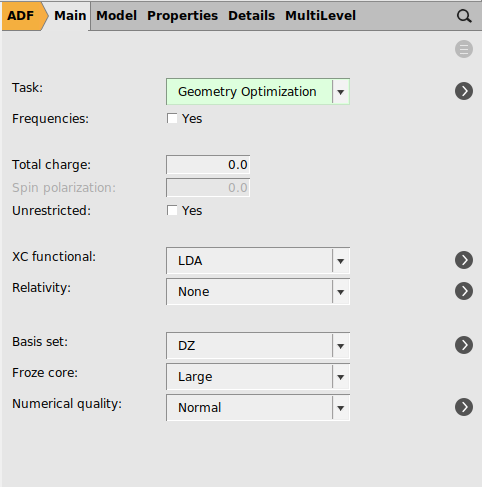
Task: Click the Task: label
Action: pos(28,88)
